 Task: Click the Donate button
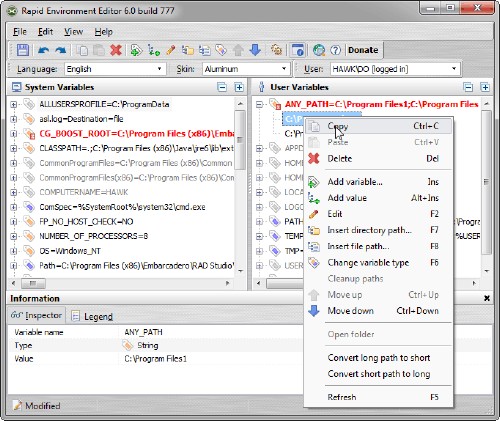coord(363,50)
